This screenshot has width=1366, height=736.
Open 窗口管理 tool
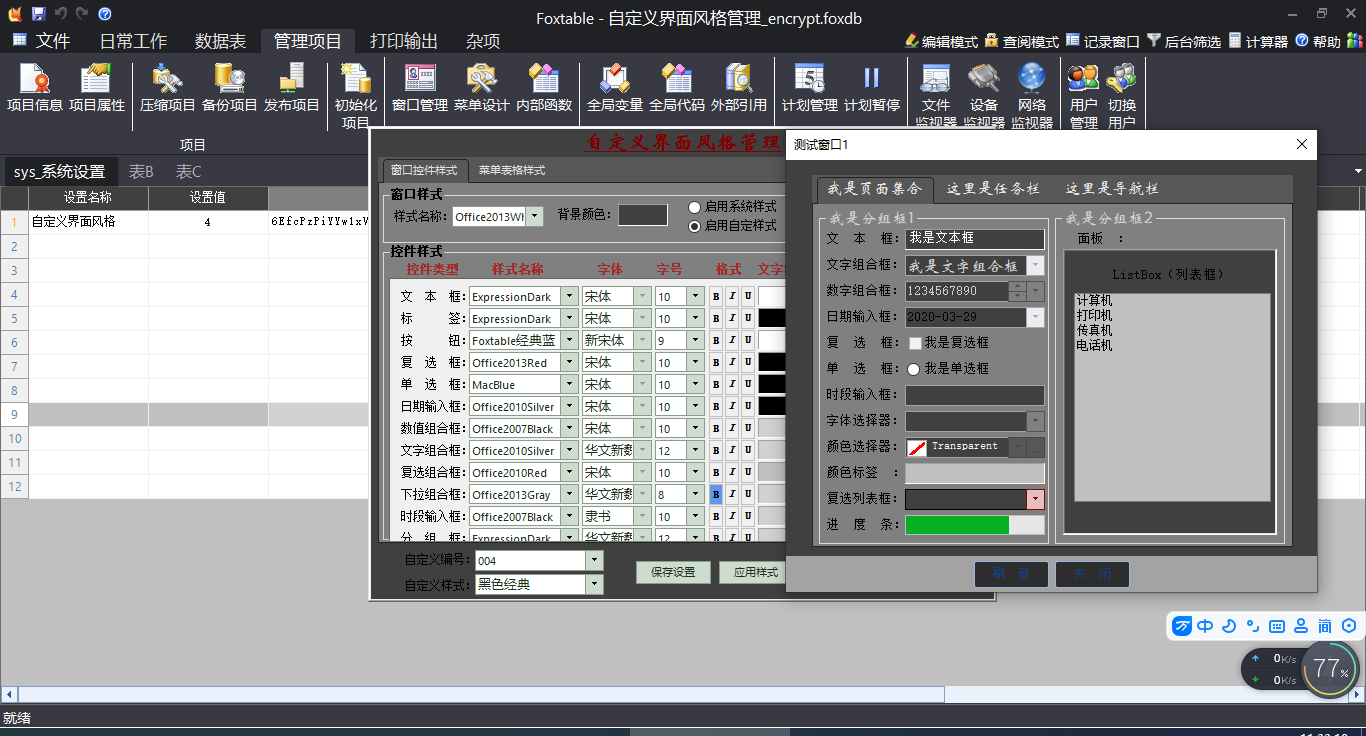pyautogui.click(x=419, y=89)
